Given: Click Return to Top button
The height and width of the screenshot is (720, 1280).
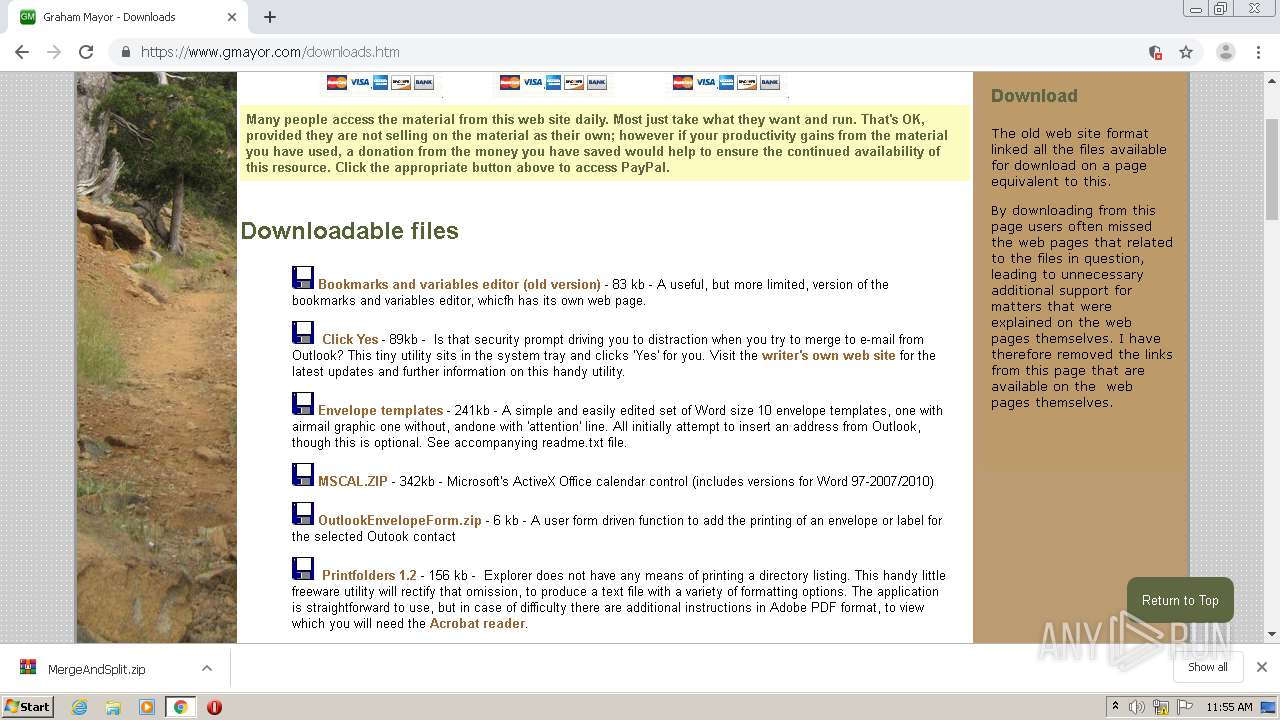Looking at the screenshot, I should point(1180,600).
